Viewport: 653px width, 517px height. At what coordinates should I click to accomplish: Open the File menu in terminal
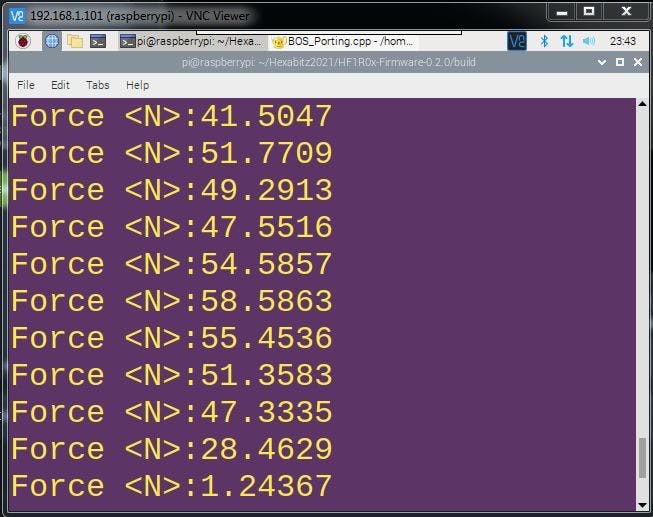click(x=26, y=85)
